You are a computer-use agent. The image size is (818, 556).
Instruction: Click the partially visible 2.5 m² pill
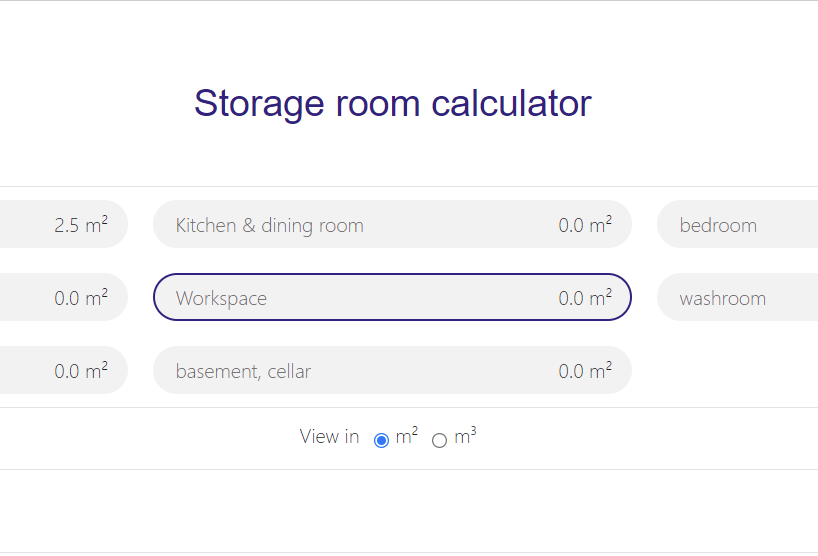click(x=64, y=224)
